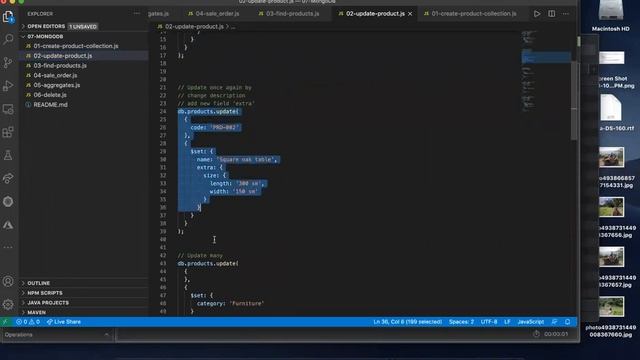Open 03-find-products.js in explorer
The height and width of the screenshot is (360, 640).
60,66
